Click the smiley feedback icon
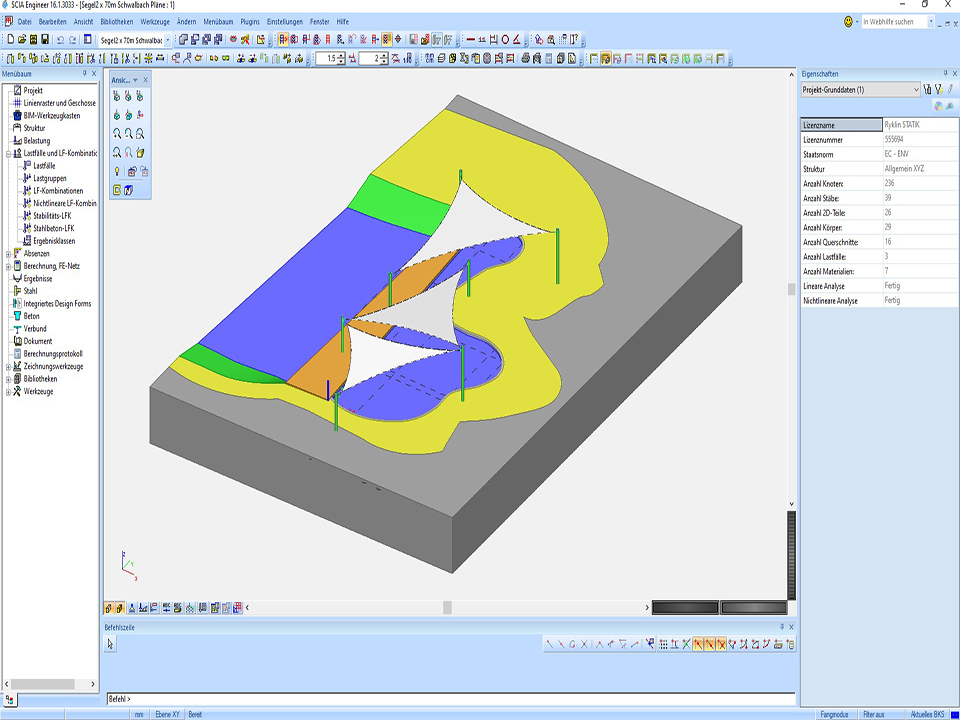The image size is (960, 720). [849, 21]
